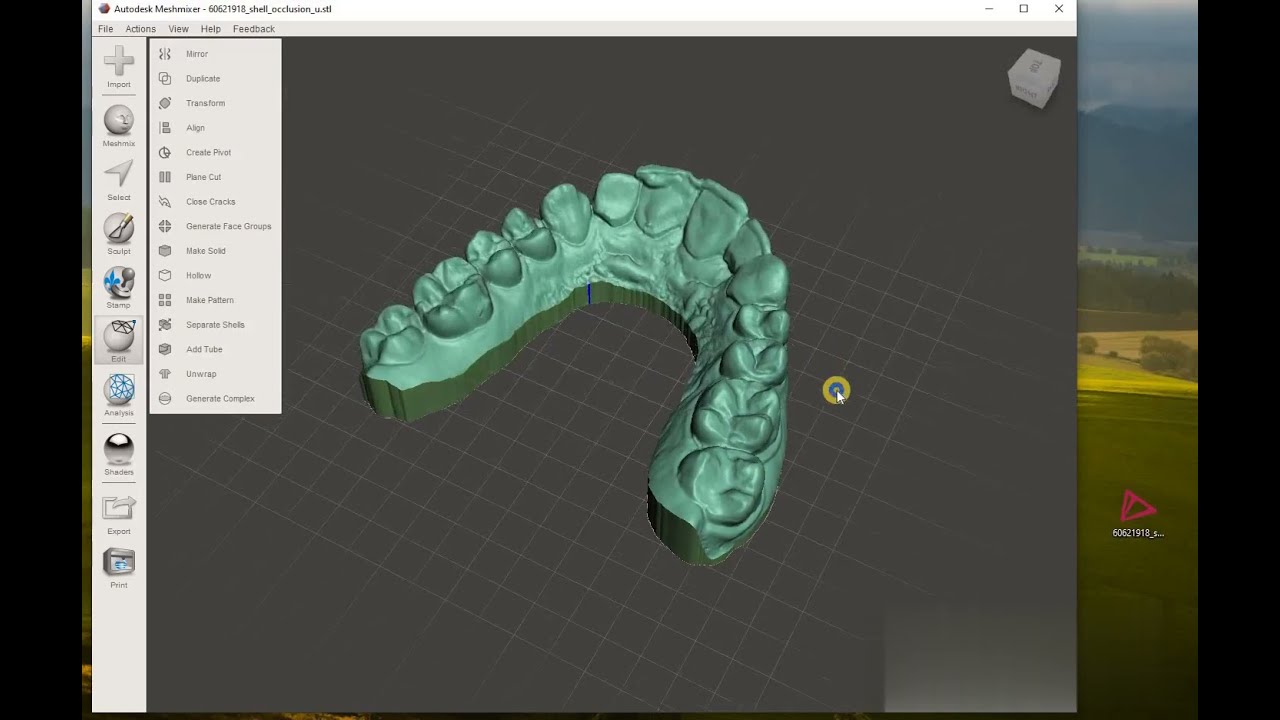The width and height of the screenshot is (1280, 720).
Task: Click the Print icon
Action: coord(118,563)
